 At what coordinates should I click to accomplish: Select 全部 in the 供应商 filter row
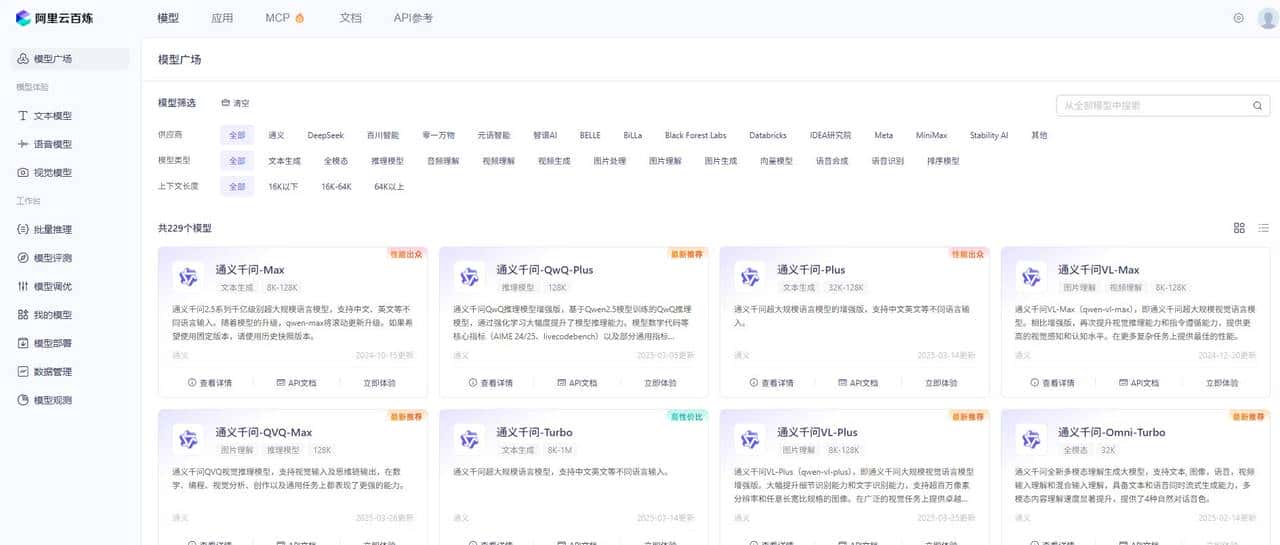click(237, 135)
